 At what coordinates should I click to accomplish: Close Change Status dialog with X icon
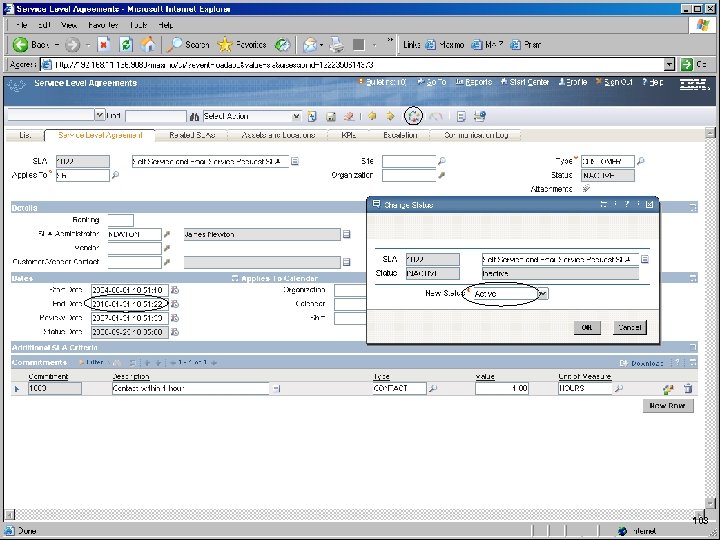(x=649, y=204)
